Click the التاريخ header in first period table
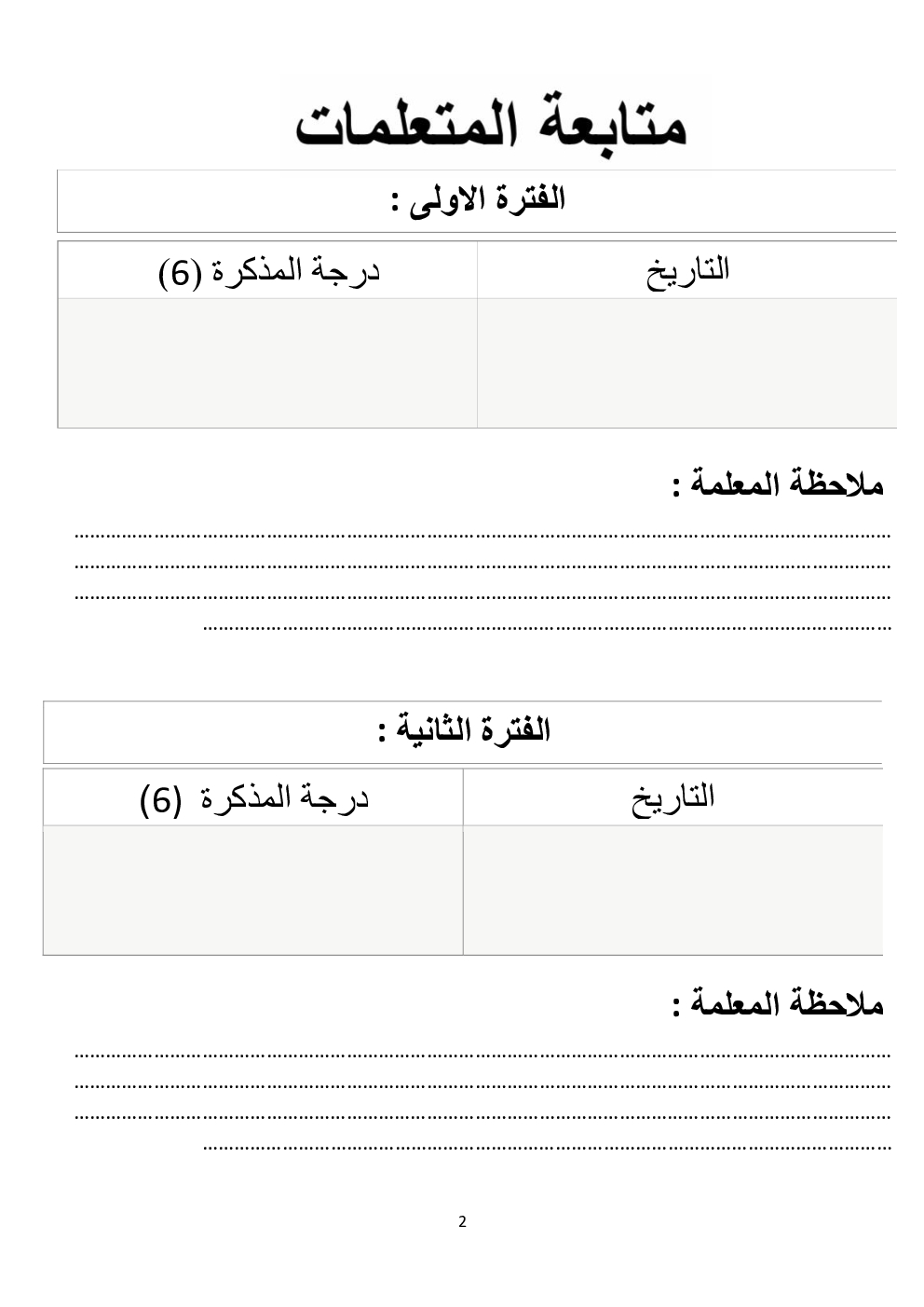This screenshot has height=1307, width=924. 687,270
